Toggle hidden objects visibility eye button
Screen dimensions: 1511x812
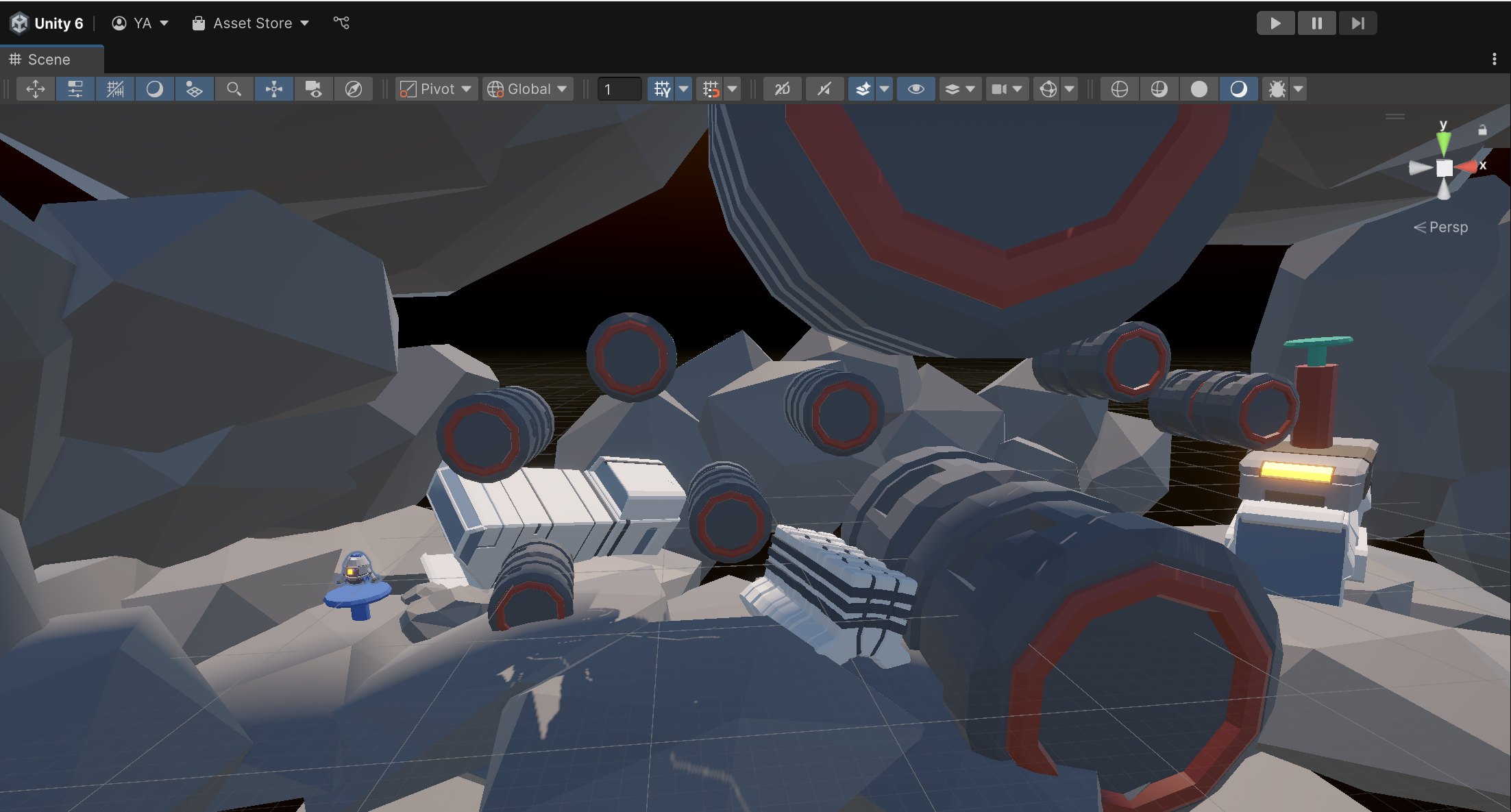pyautogui.click(x=916, y=89)
